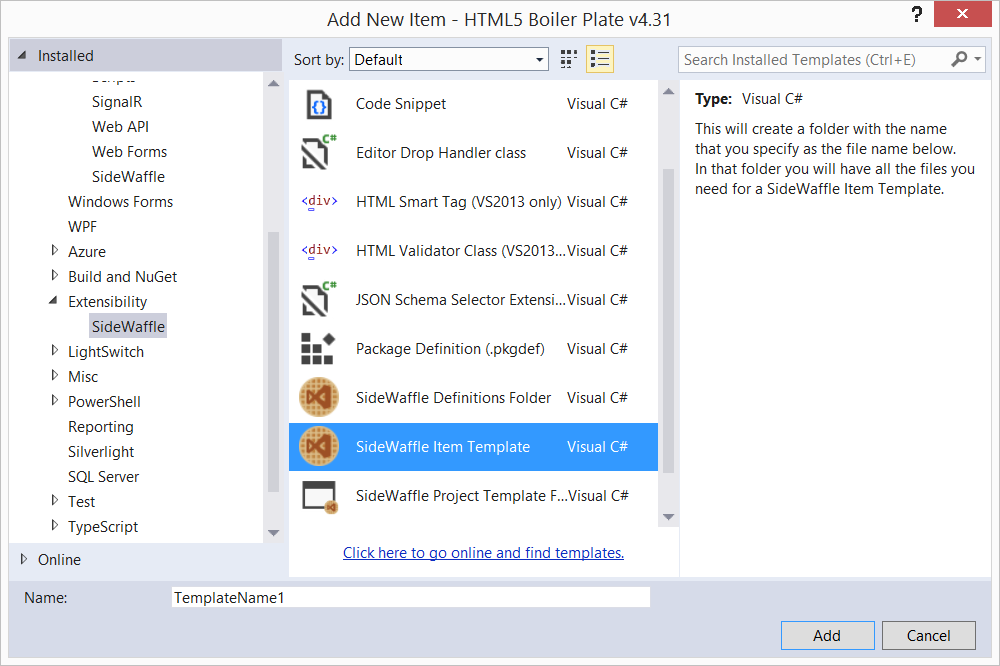Click the Code Snippet template icon
Screen dimensions: 1000x666
click(x=319, y=105)
